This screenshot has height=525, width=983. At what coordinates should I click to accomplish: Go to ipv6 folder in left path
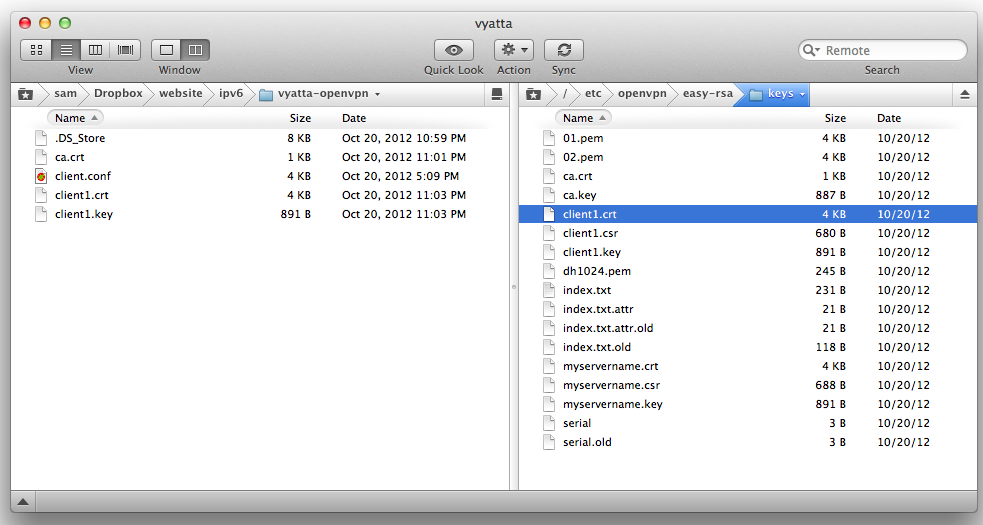[x=231, y=93]
